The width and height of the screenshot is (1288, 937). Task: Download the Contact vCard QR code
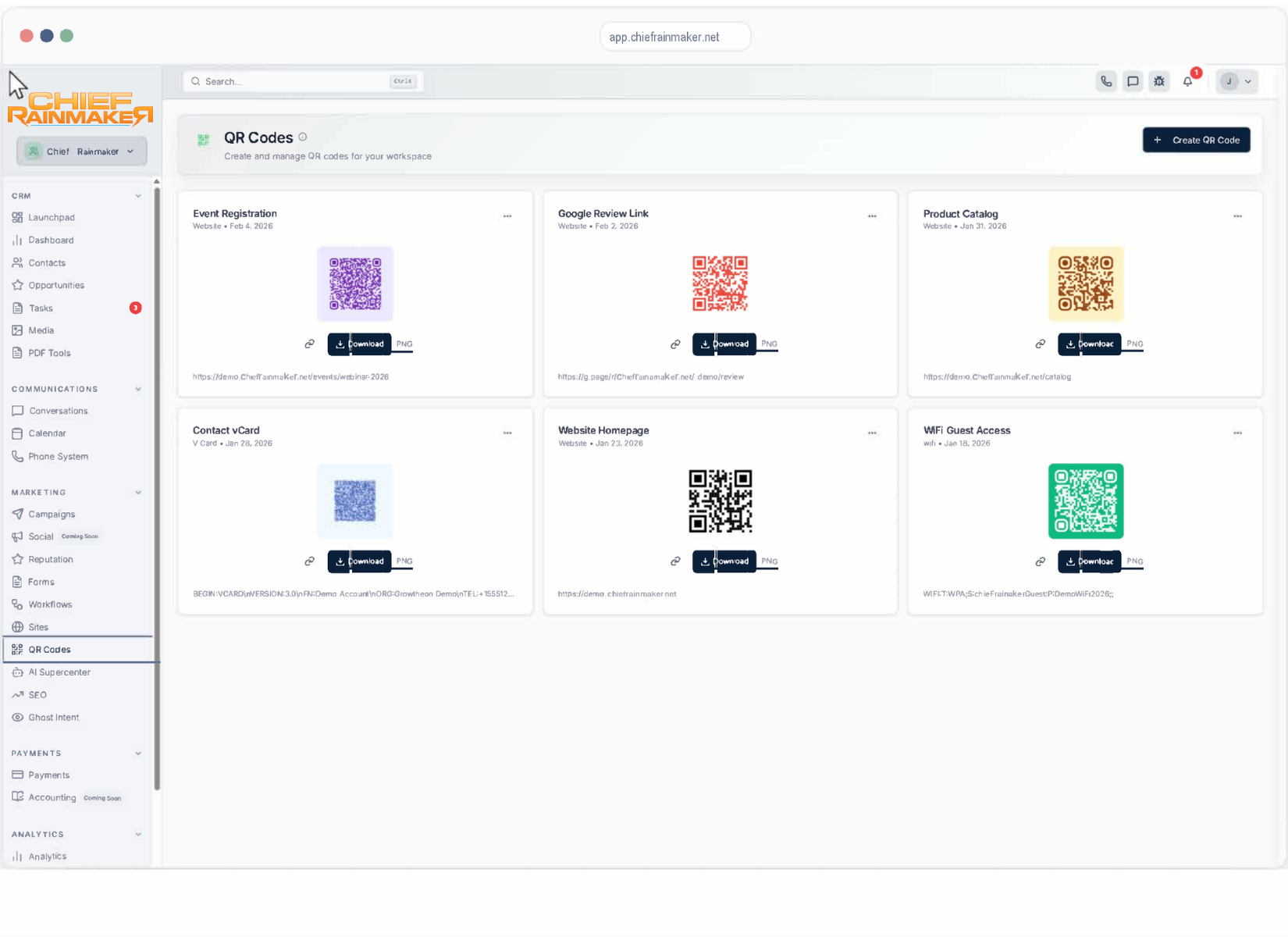(359, 561)
